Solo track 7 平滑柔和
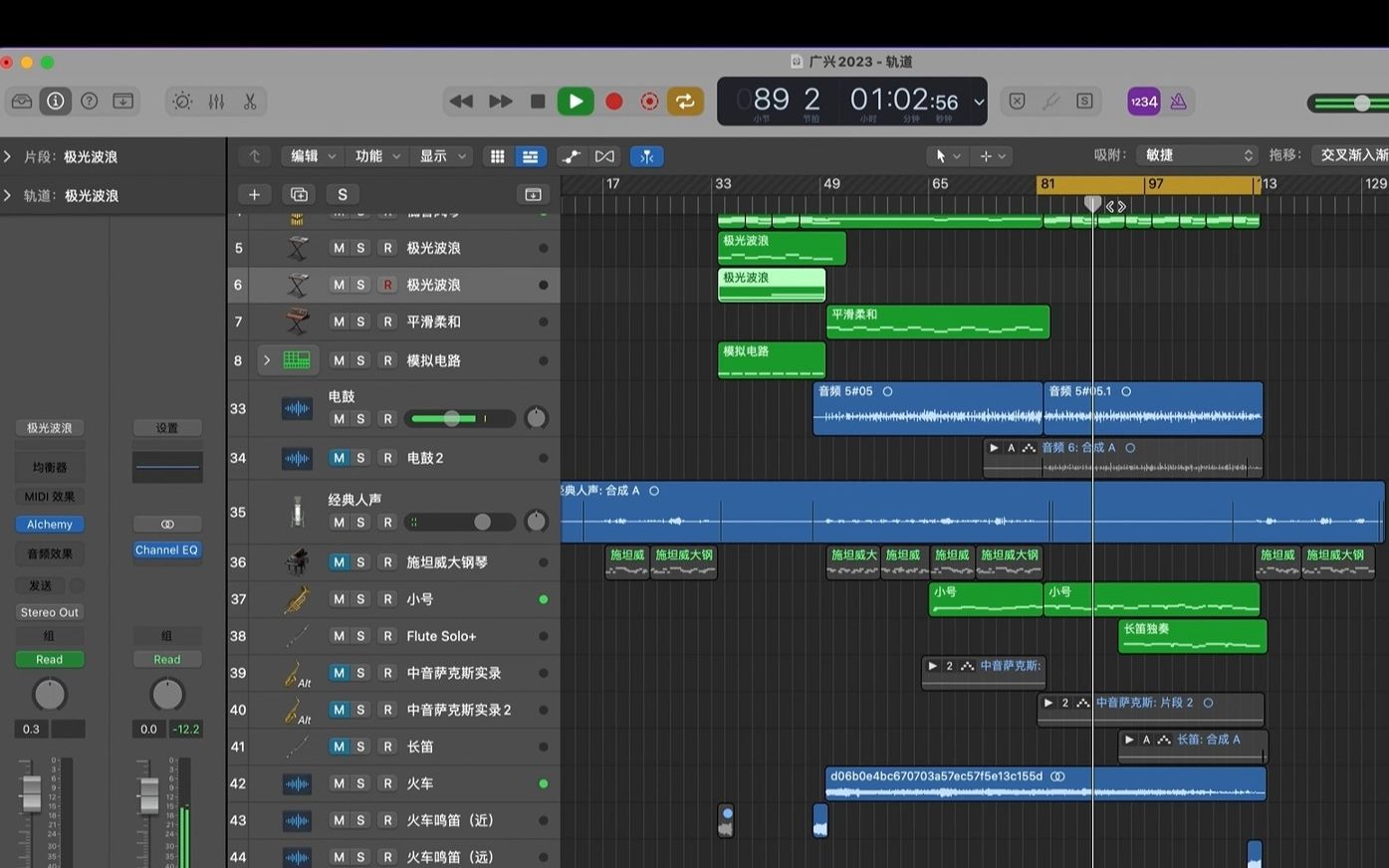 coord(360,322)
